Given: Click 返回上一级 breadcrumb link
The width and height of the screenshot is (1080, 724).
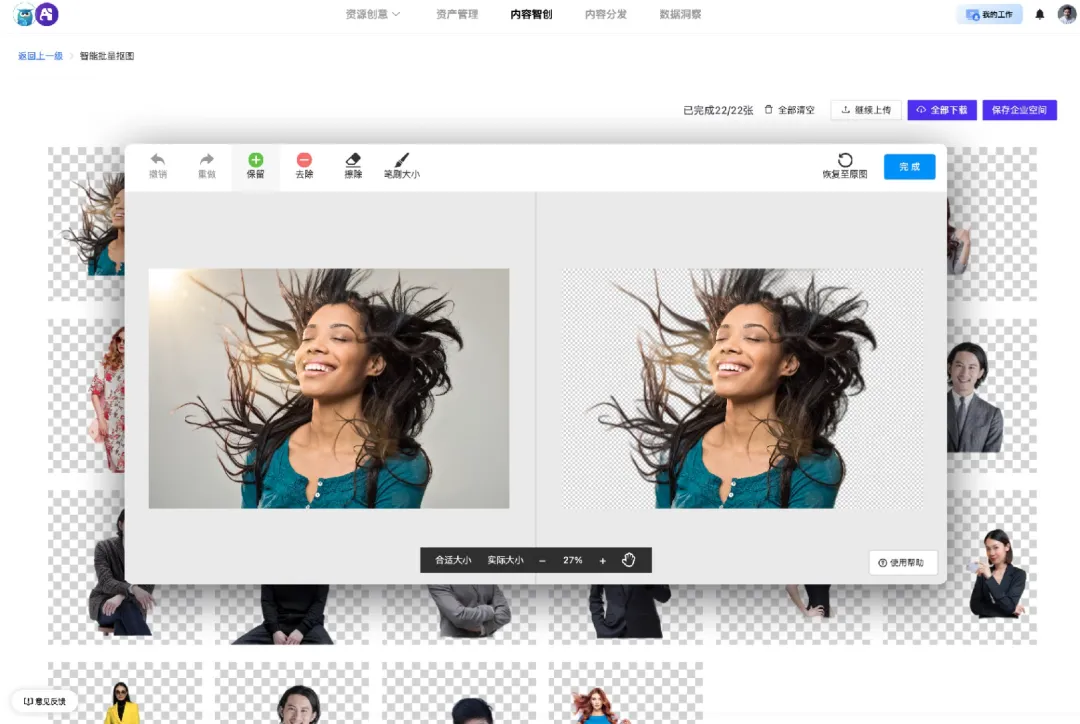Looking at the screenshot, I should (x=40, y=56).
